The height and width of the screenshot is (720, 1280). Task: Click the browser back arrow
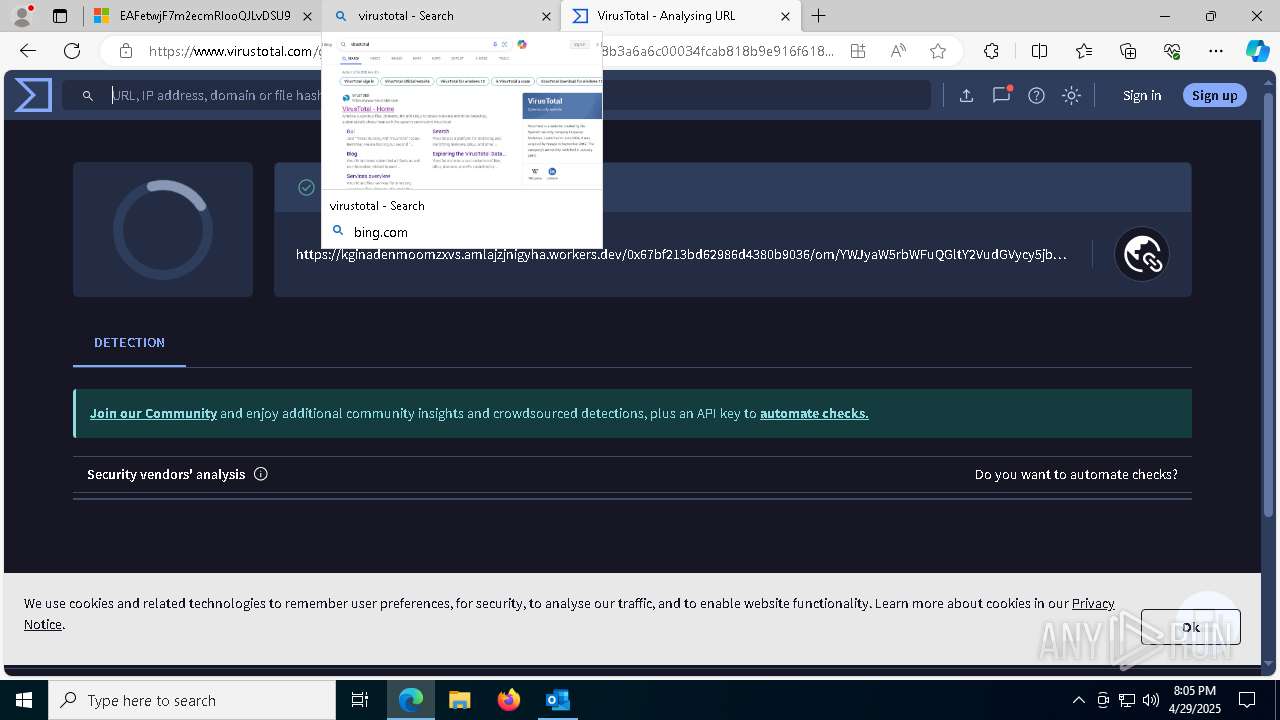click(x=28, y=51)
